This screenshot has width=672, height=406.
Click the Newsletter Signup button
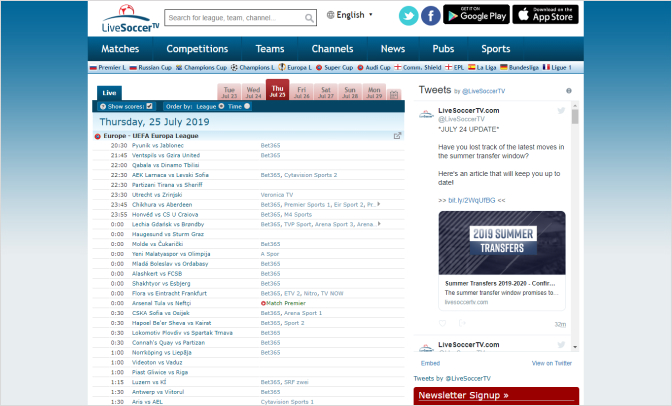click(496, 395)
